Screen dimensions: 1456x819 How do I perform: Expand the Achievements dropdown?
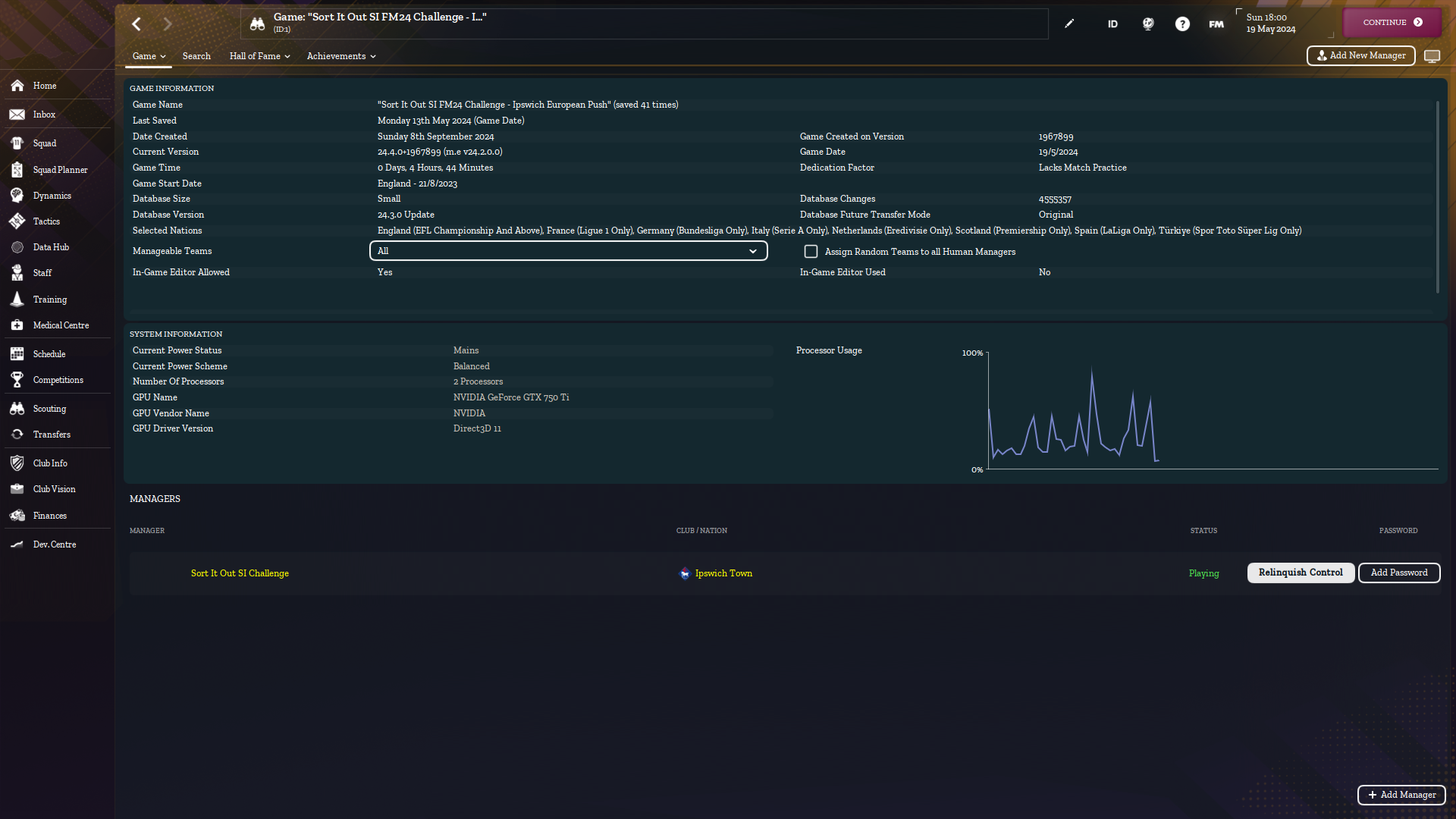[x=341, y=56]
